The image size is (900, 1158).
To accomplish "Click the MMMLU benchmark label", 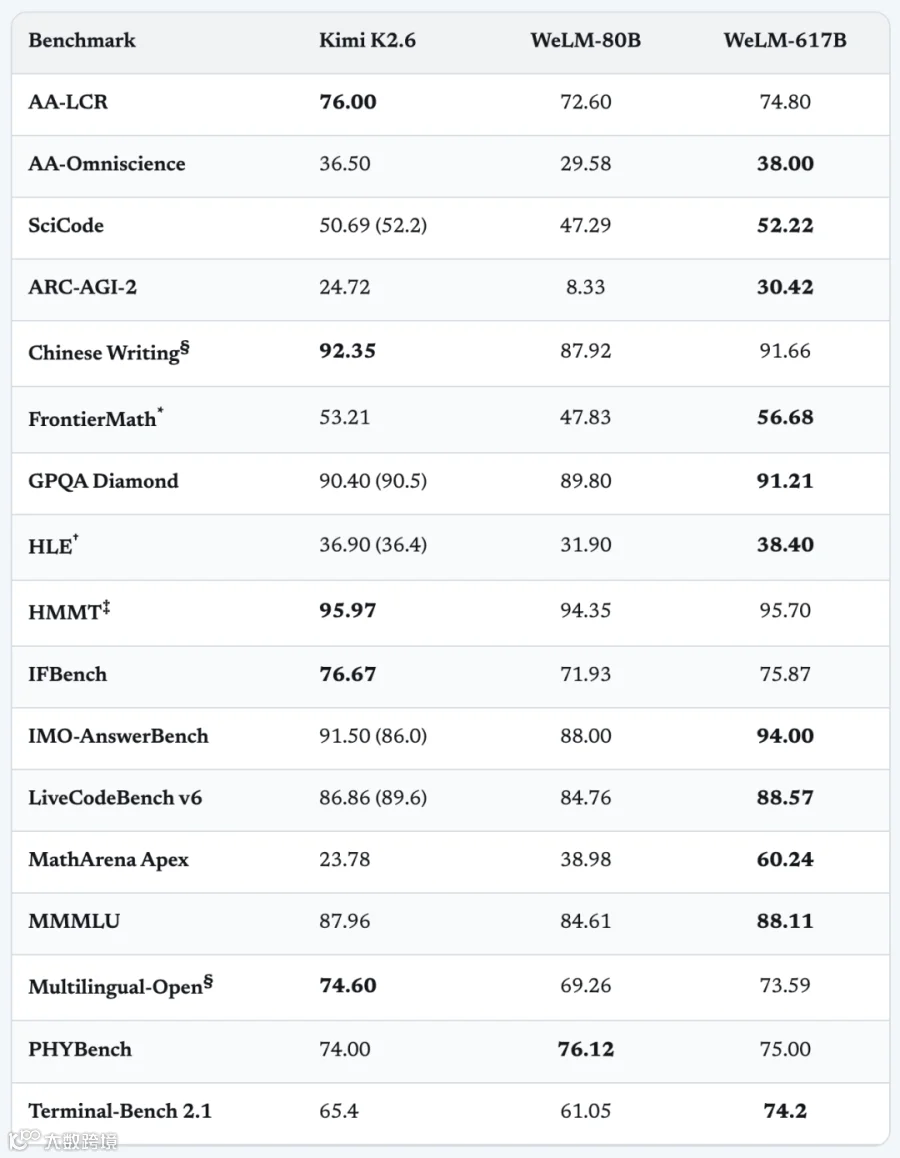I will click(x=74, y=921).
